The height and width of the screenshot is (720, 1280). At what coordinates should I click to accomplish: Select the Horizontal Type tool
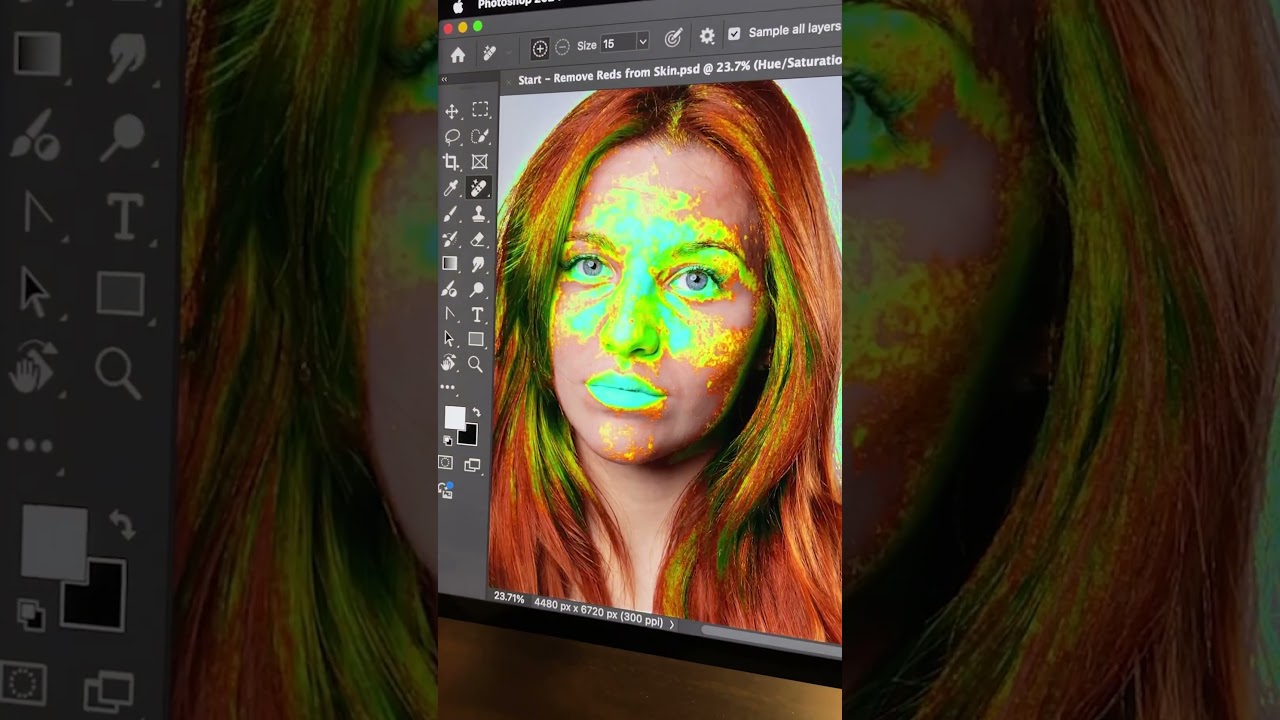(477, 315)
